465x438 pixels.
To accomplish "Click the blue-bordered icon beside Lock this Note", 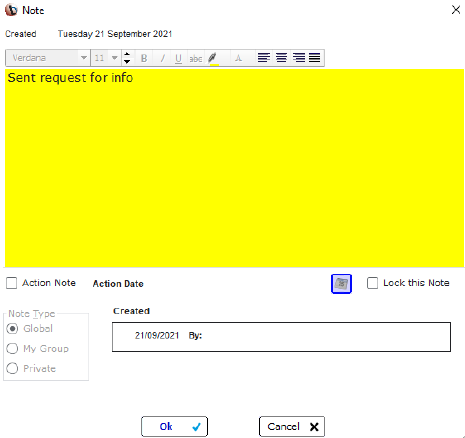I will 341,284.
